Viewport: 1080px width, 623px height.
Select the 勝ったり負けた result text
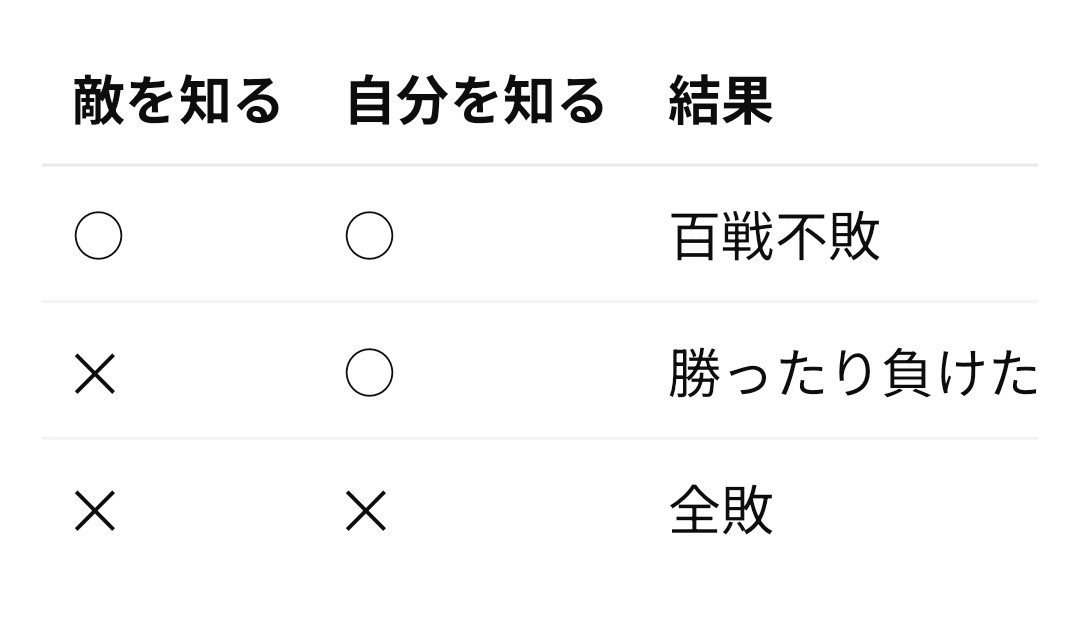[x=852, y=375]
